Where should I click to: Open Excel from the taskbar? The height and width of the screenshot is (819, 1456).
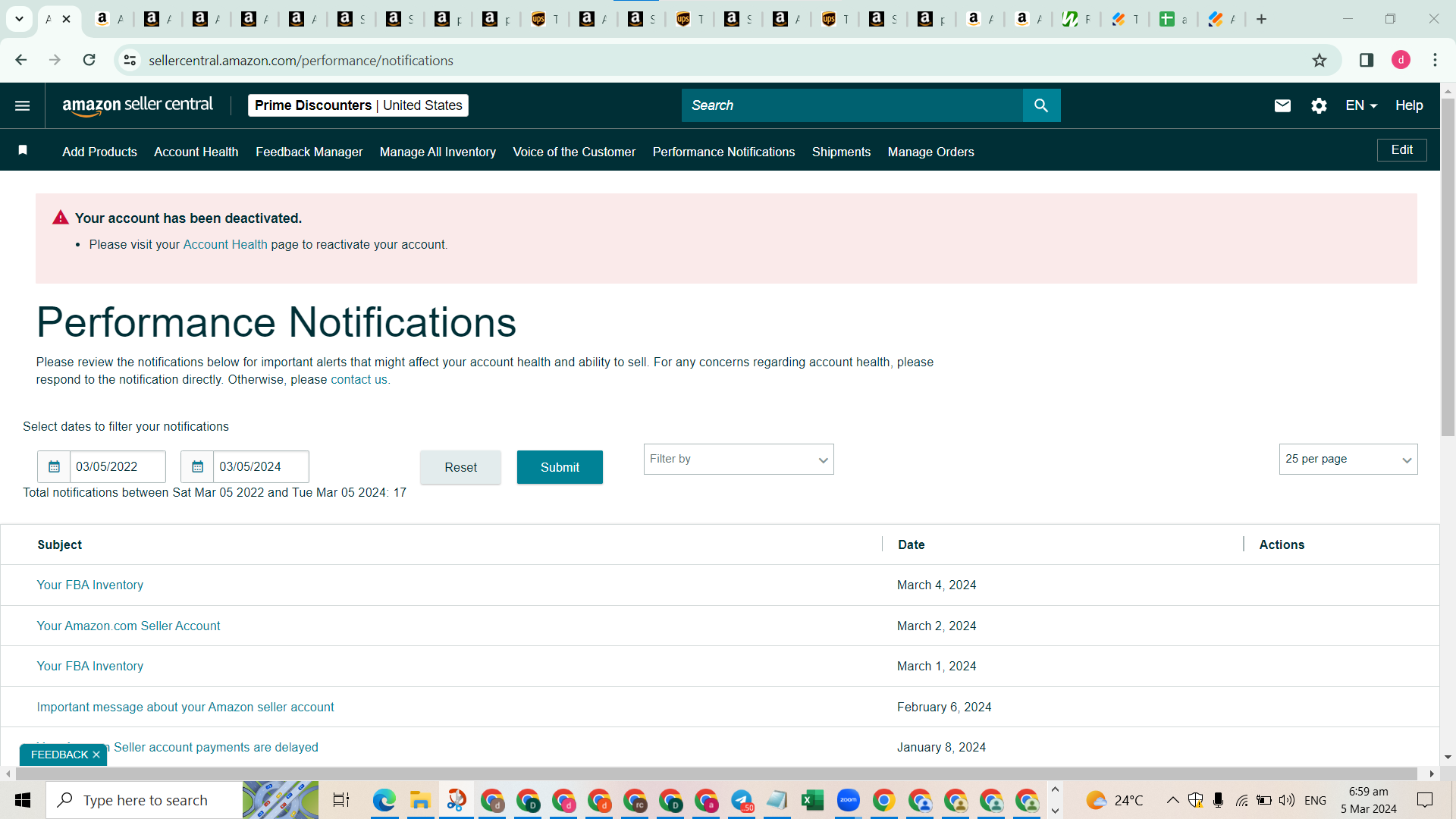pyautogui.click(x=813, y=800)
